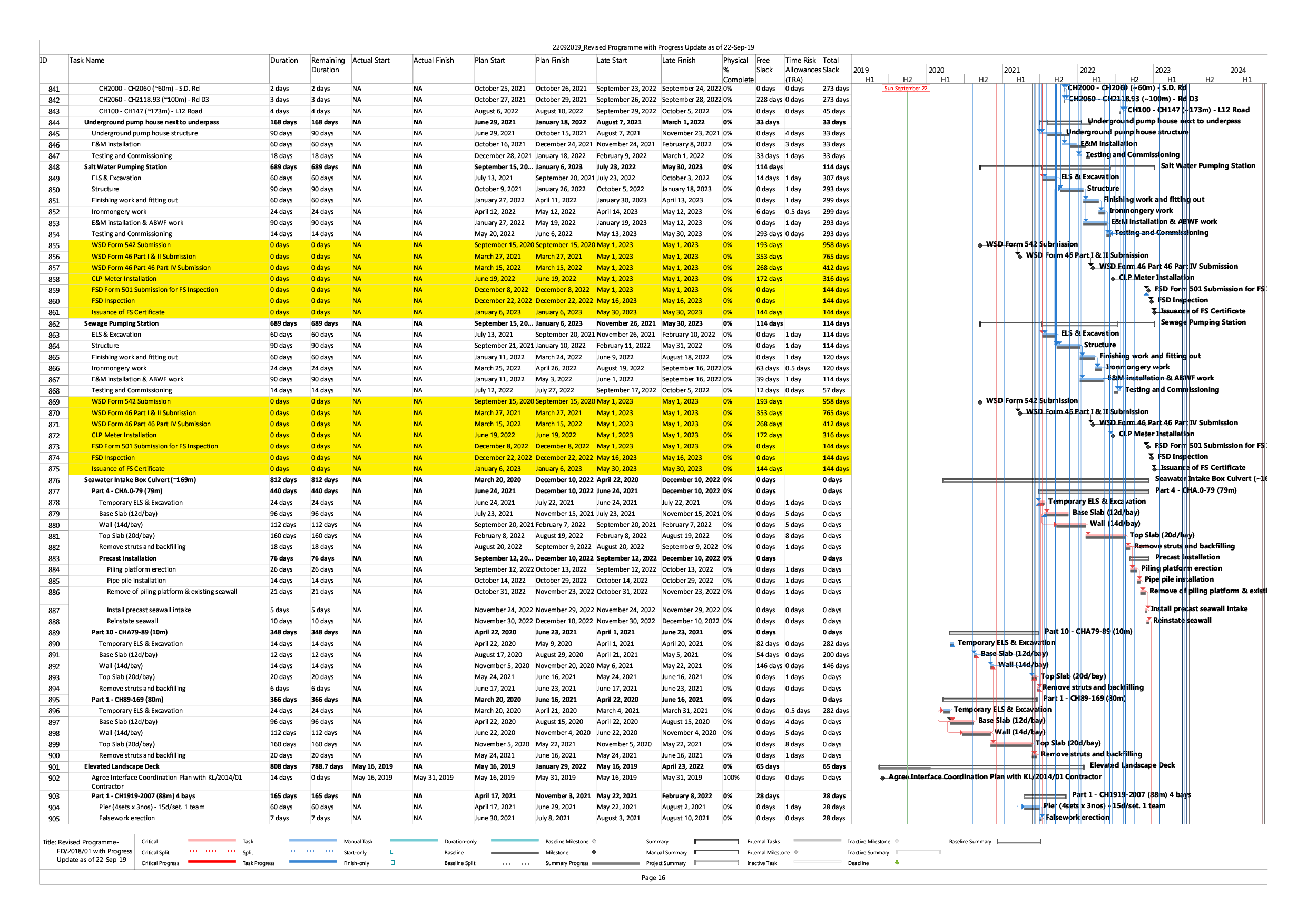Click the Page 16 footer label
Viewport: 1307px width, 924px height.
click(x=653, y=877)
